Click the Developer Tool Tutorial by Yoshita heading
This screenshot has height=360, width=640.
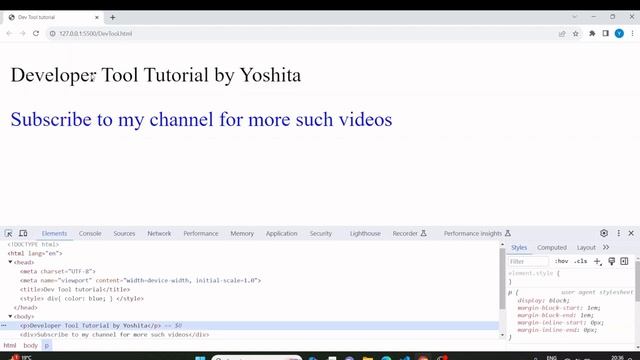click(x=156, y=75)
